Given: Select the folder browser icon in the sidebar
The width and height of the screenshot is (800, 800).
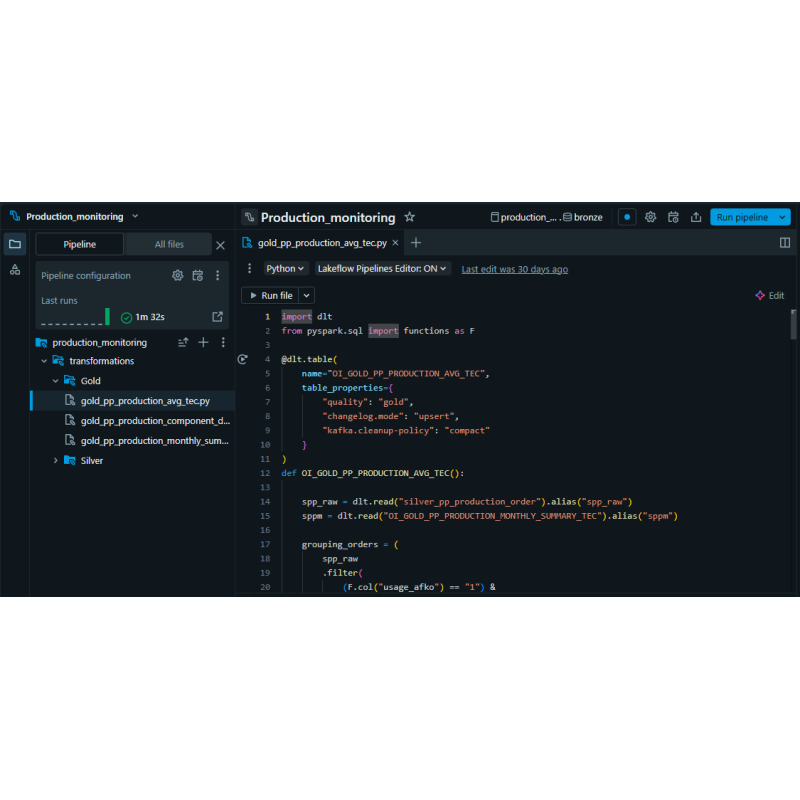Looking at the screenshot, I should 15,244.
